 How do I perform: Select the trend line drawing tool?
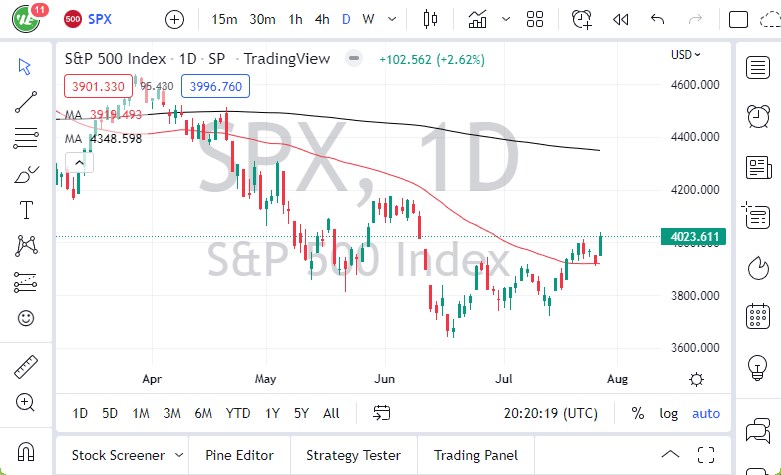27,102
